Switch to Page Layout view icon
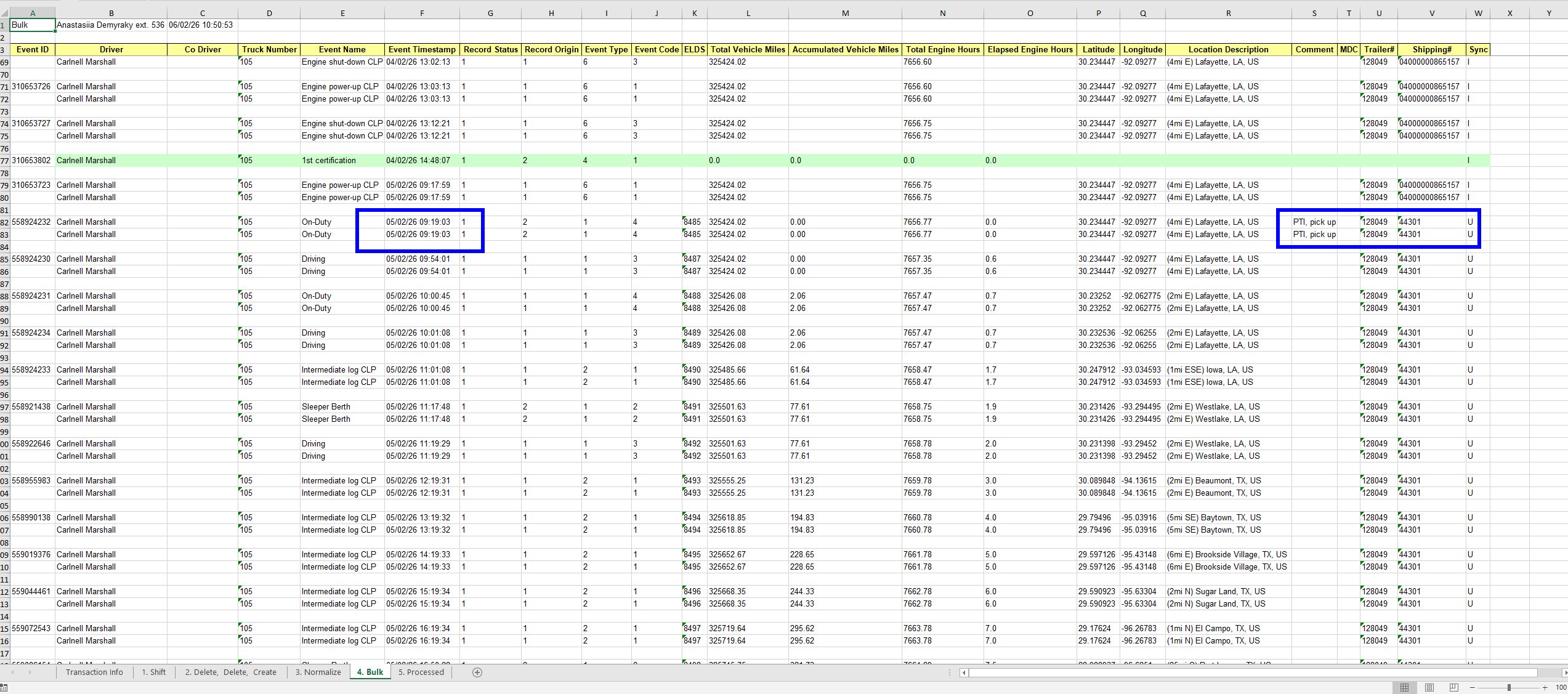The width and height of the screenshot is (1568, 694). tap(1429, 687)
